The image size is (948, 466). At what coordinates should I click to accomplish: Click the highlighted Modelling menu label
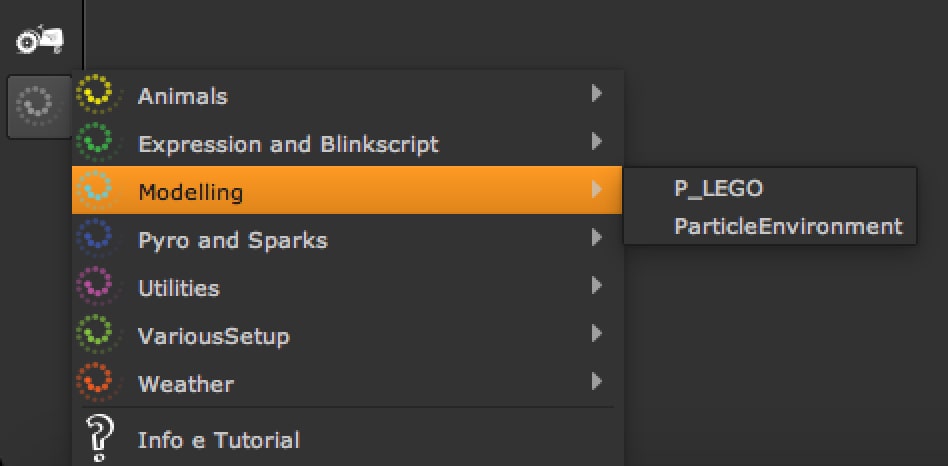[x=190, y=192]
